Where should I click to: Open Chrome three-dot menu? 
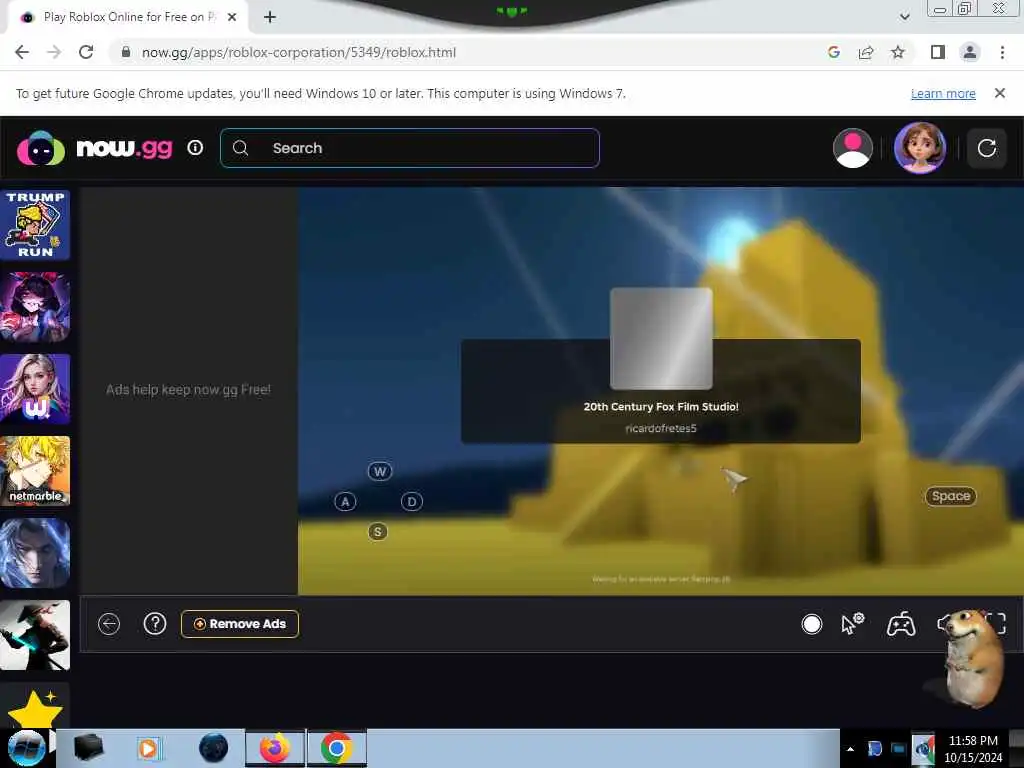point(1002,52)
